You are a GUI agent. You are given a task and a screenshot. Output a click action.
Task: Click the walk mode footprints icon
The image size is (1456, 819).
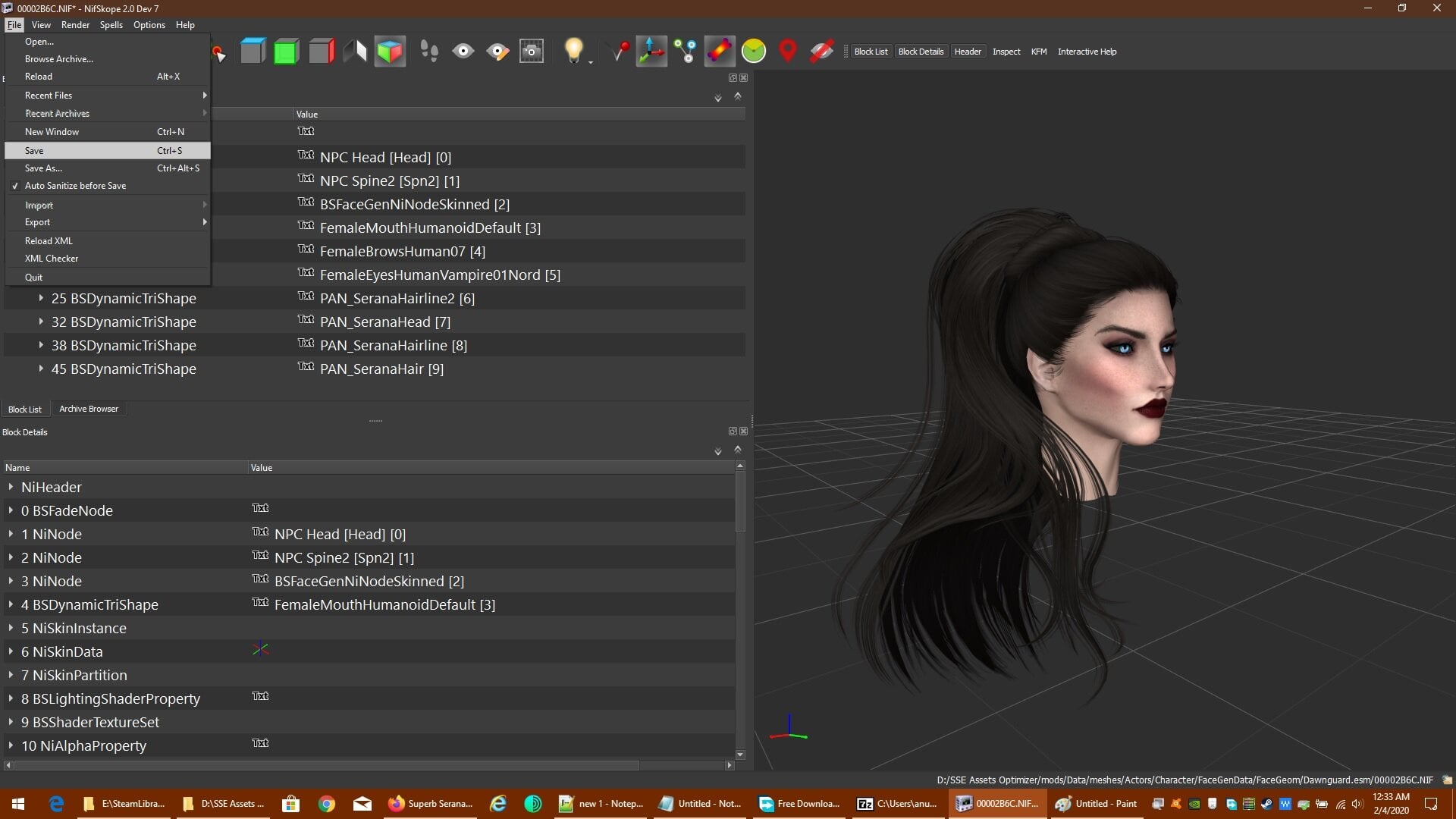pyautogui.click(x=429, y=52)
